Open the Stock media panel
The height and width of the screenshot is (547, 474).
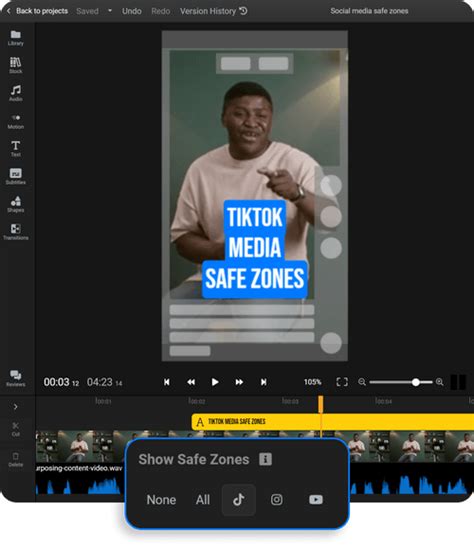click(x=16, y=66)
